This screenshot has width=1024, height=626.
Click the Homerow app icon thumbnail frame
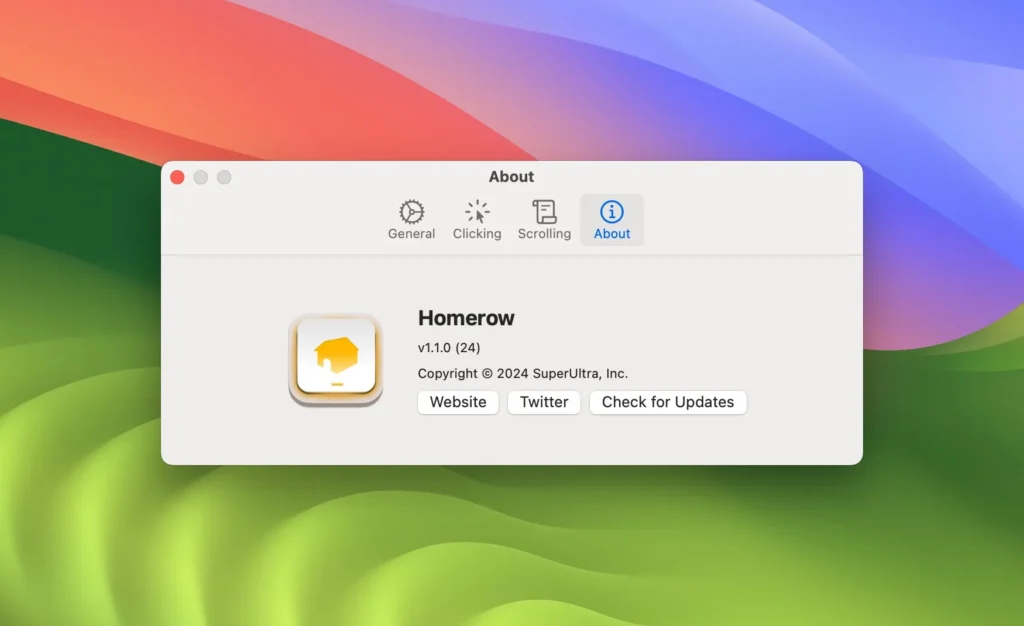coord(335,358)
